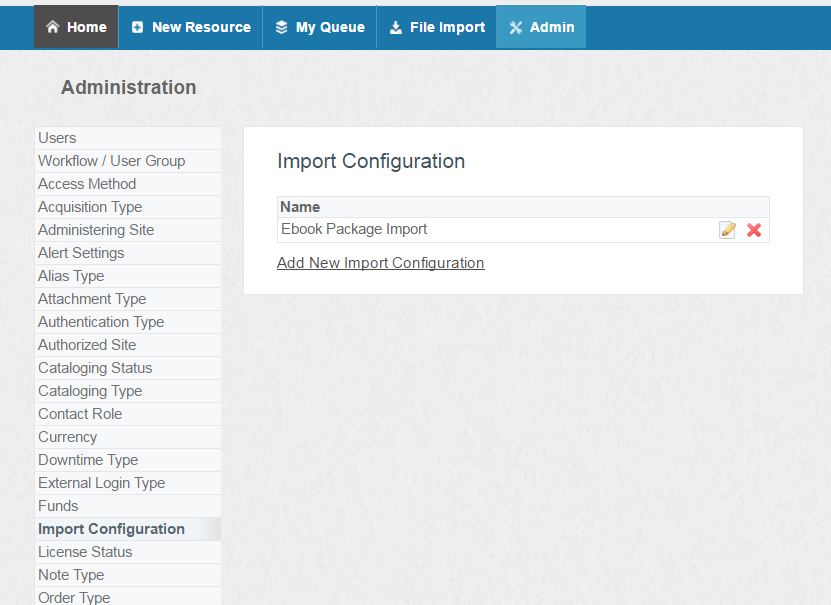Screen dimensions: 831x605
Task: Select Downtime Type in the sidebar
Action: pos(128,460)
